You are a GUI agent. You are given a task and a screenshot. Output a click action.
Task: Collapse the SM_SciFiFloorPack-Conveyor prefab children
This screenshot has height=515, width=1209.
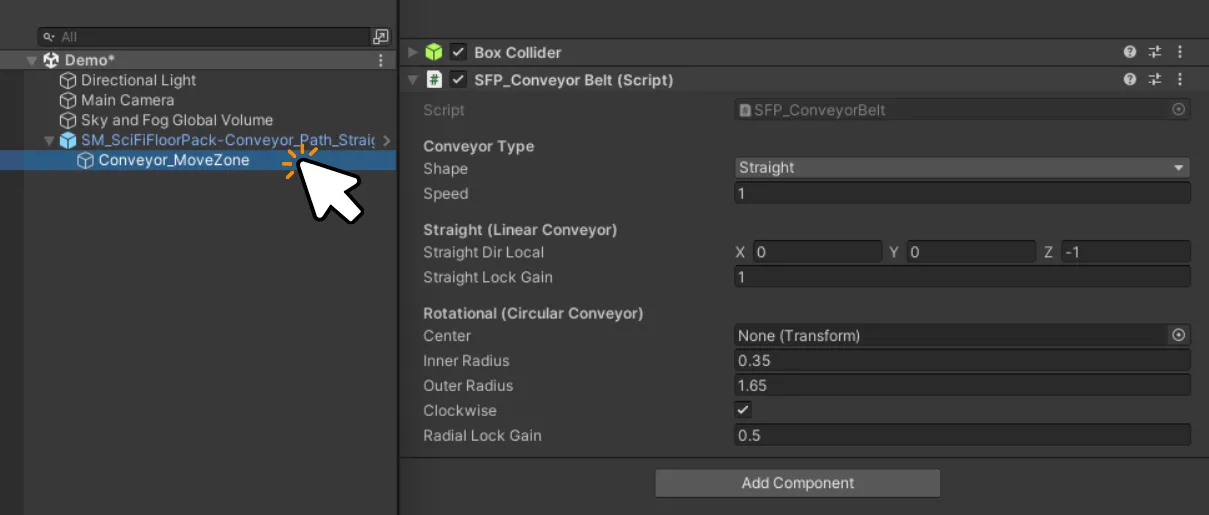point(48,140)
